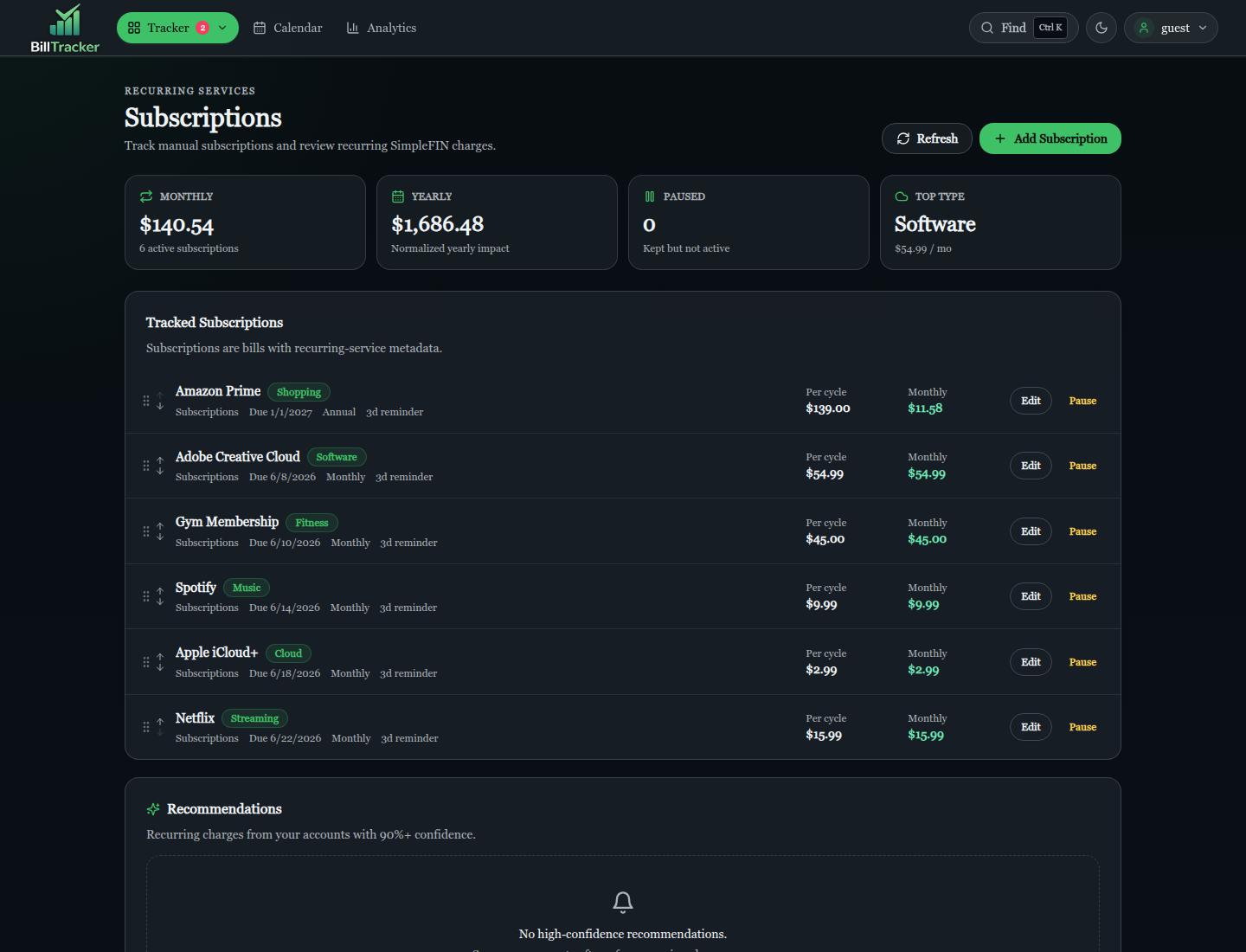
Task: Grab the Gym Membership drag handle
Action: coord(146,531)
